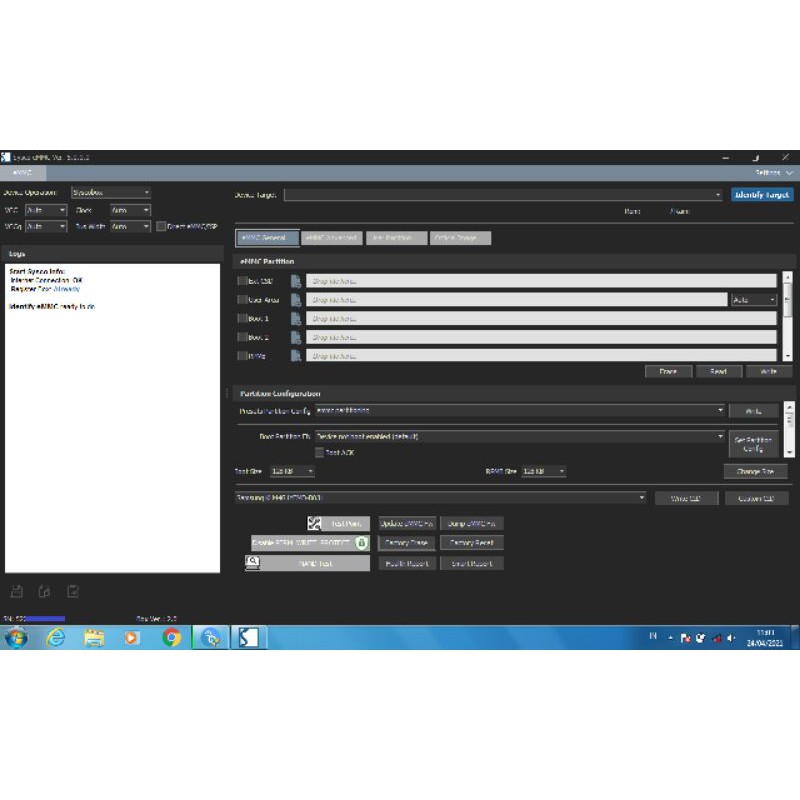Toggle the Boot ACK checkbox
The width and height of the screenshot is (800, 800).
pyautogui.click(x=319, y=452)
